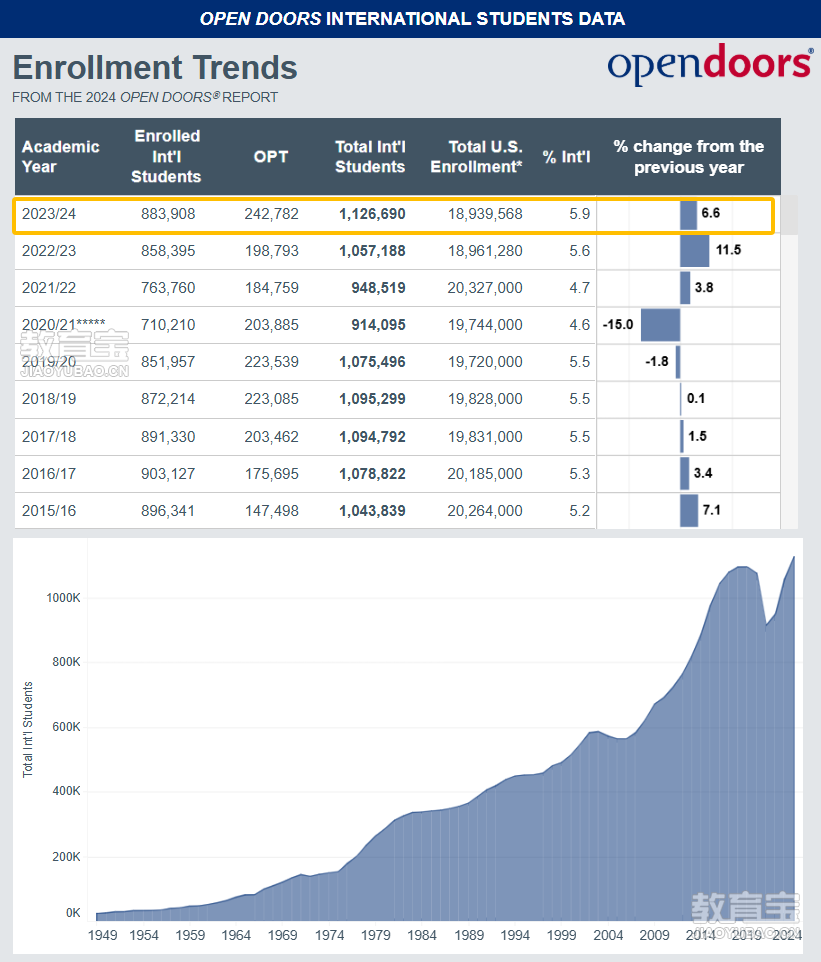Screen dimensions: 821x962
Task: Select the 1999 x-axis label
Action: [561, 935]
